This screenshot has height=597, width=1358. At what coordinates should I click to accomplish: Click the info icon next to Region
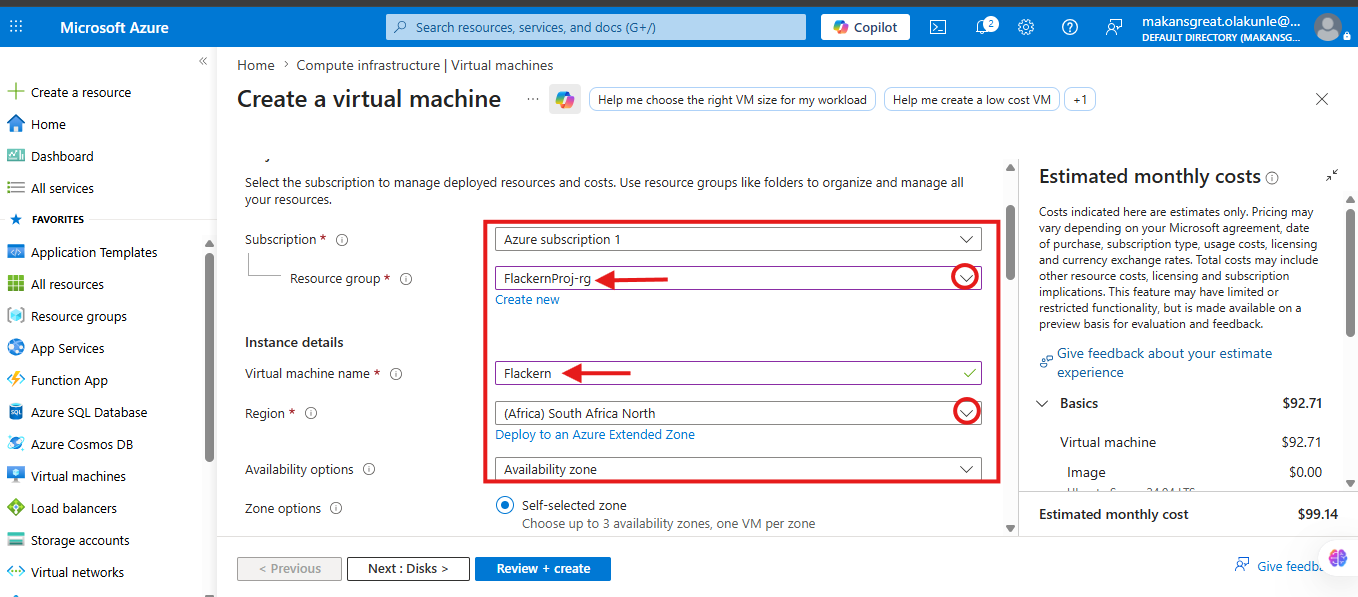pyautogui.click(x=311, y=413)
